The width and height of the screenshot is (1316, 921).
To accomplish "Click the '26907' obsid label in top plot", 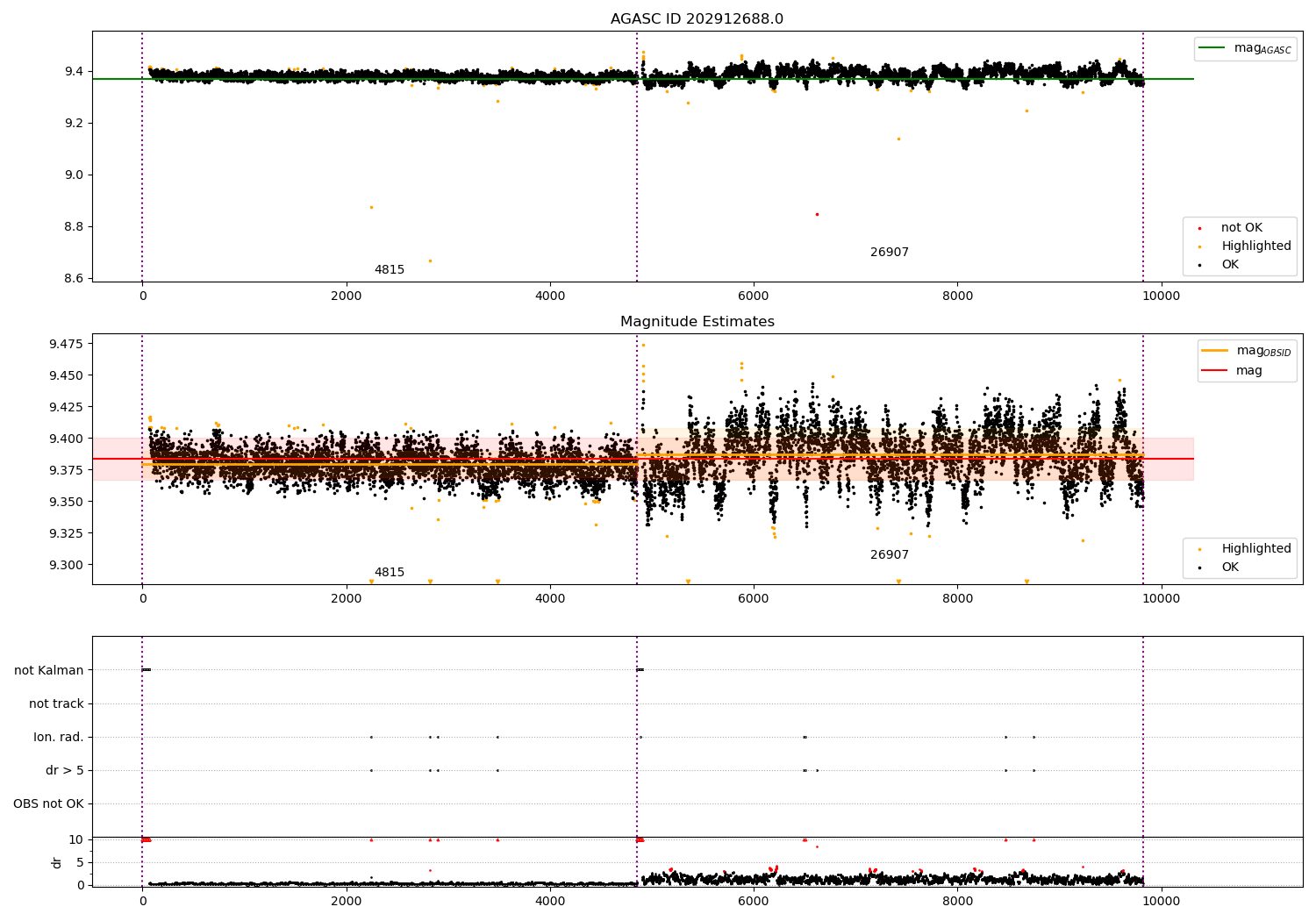I will (x=890, y=253).
